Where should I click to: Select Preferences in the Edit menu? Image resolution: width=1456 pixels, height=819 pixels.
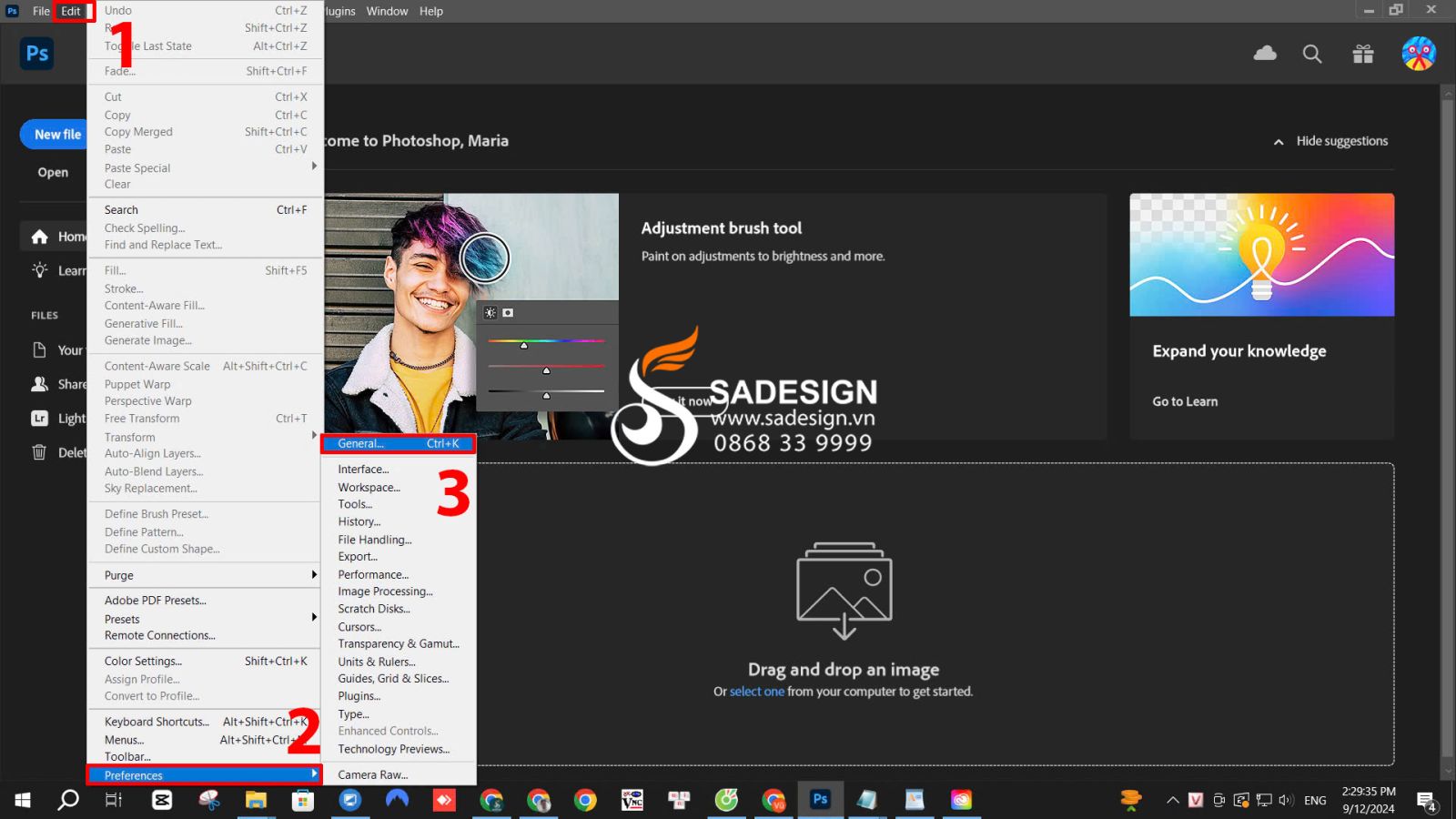pyautogui.click(x=205, y=775)
